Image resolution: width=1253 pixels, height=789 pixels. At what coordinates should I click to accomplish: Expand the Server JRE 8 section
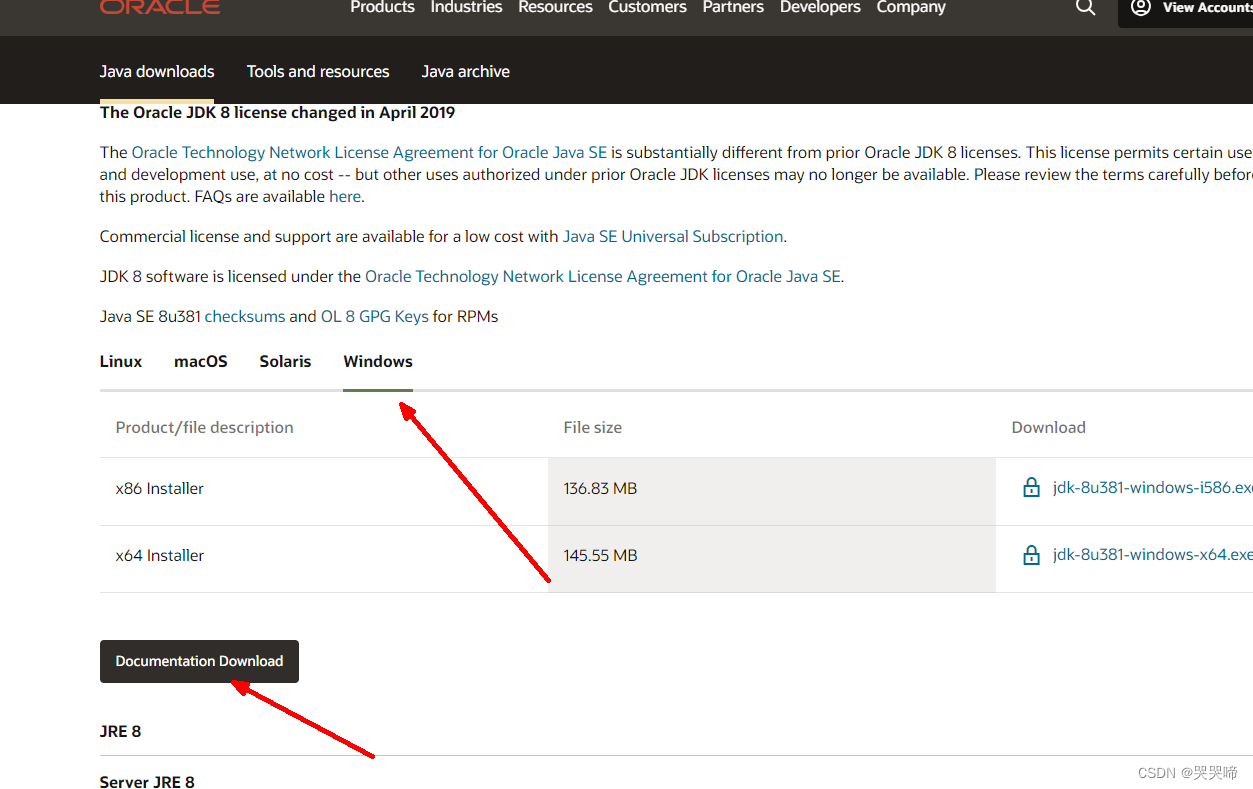(x=147, y=782)
